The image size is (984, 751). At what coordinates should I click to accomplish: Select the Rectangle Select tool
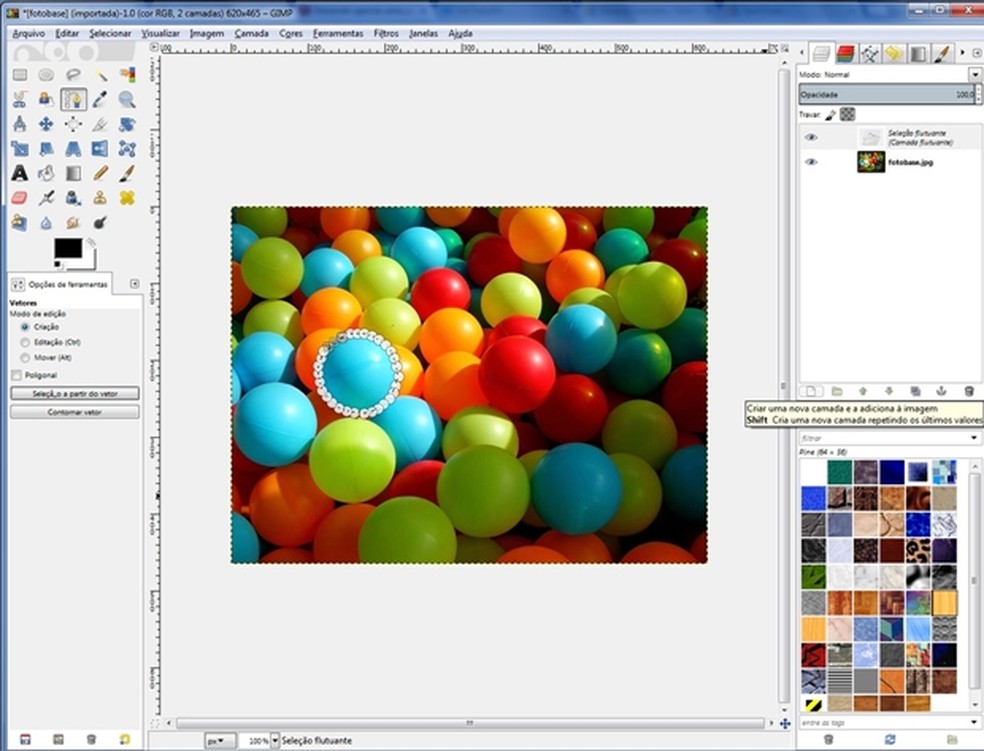click(19, 74)
